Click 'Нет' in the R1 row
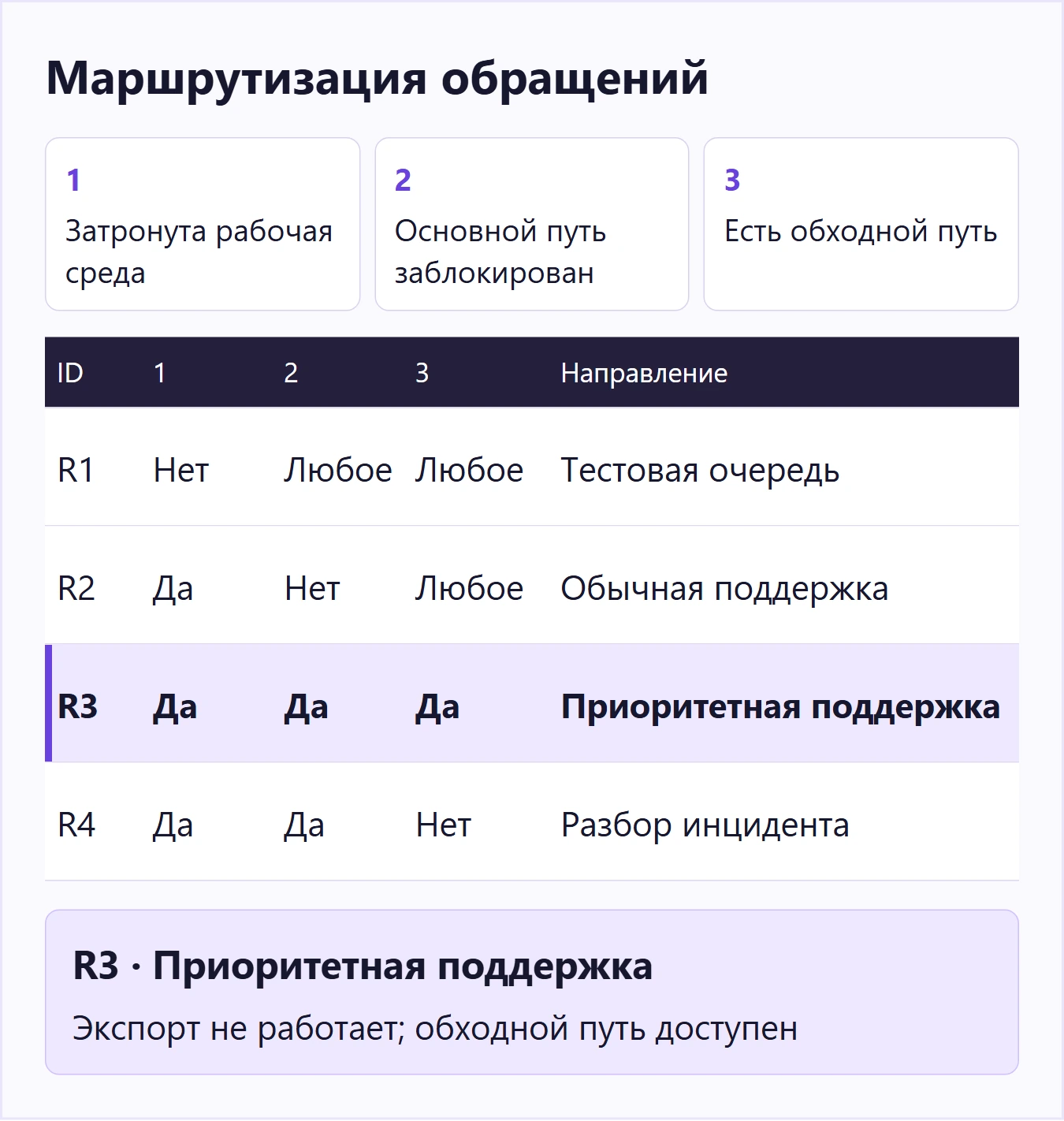Viewport: 1064px width, 1121px height. (181, 471)
